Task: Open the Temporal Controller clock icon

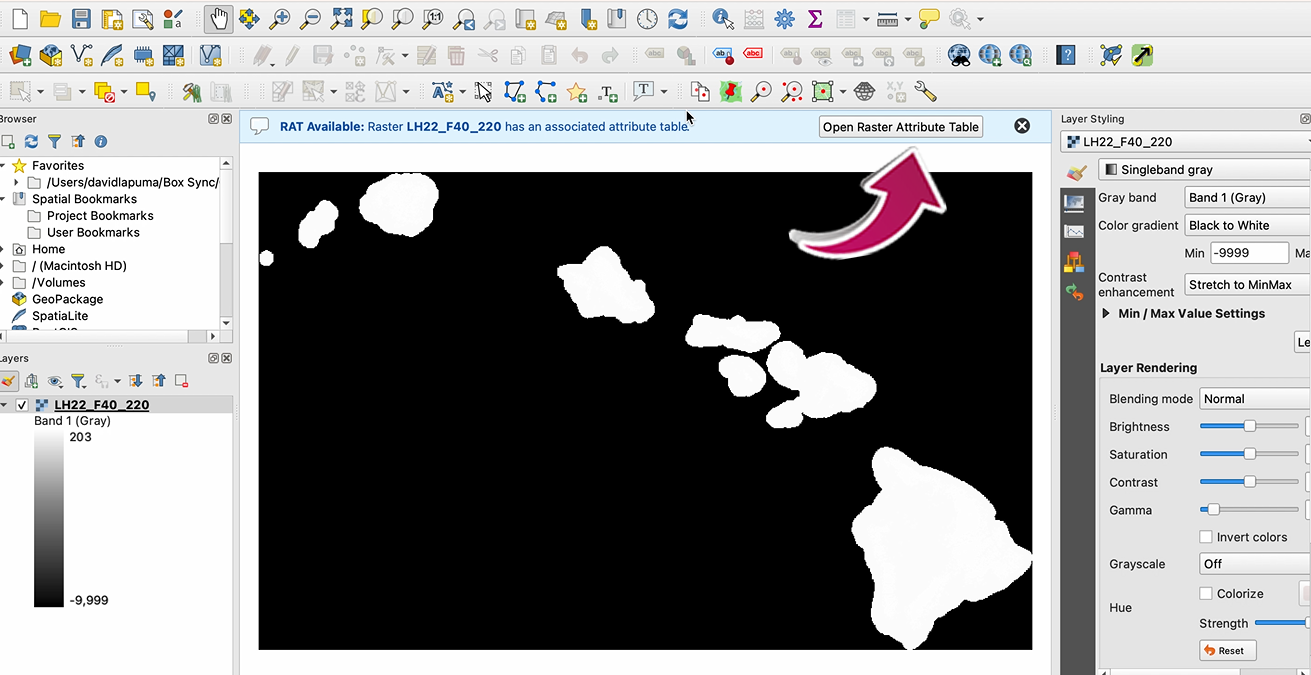Action: click(649, 18)
